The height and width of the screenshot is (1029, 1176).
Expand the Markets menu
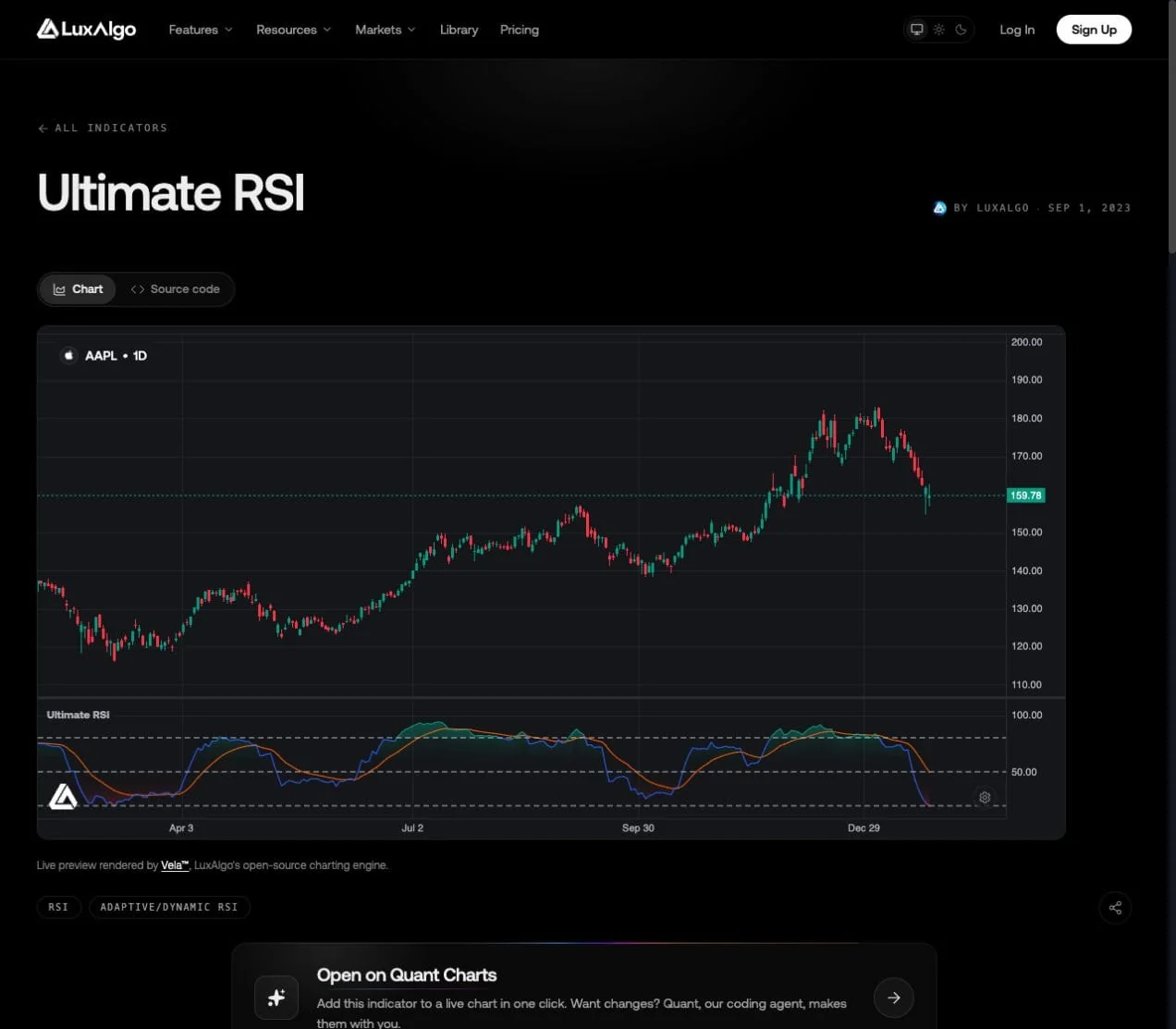point(386,30)
